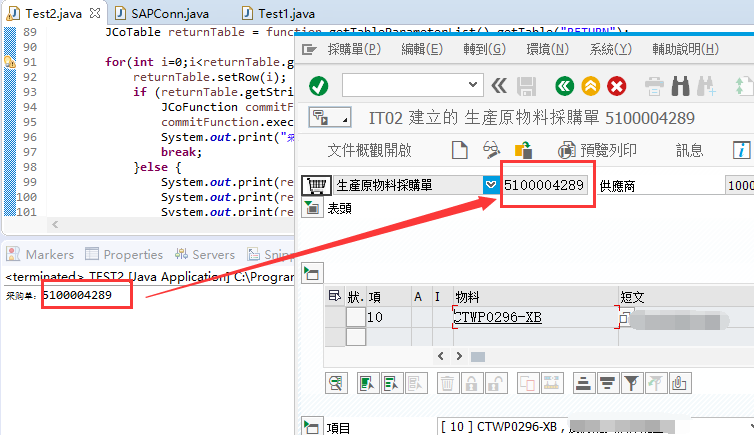Click the table select-all settings icon
Viewport: 754px width, 435px height.
point(334,296)
